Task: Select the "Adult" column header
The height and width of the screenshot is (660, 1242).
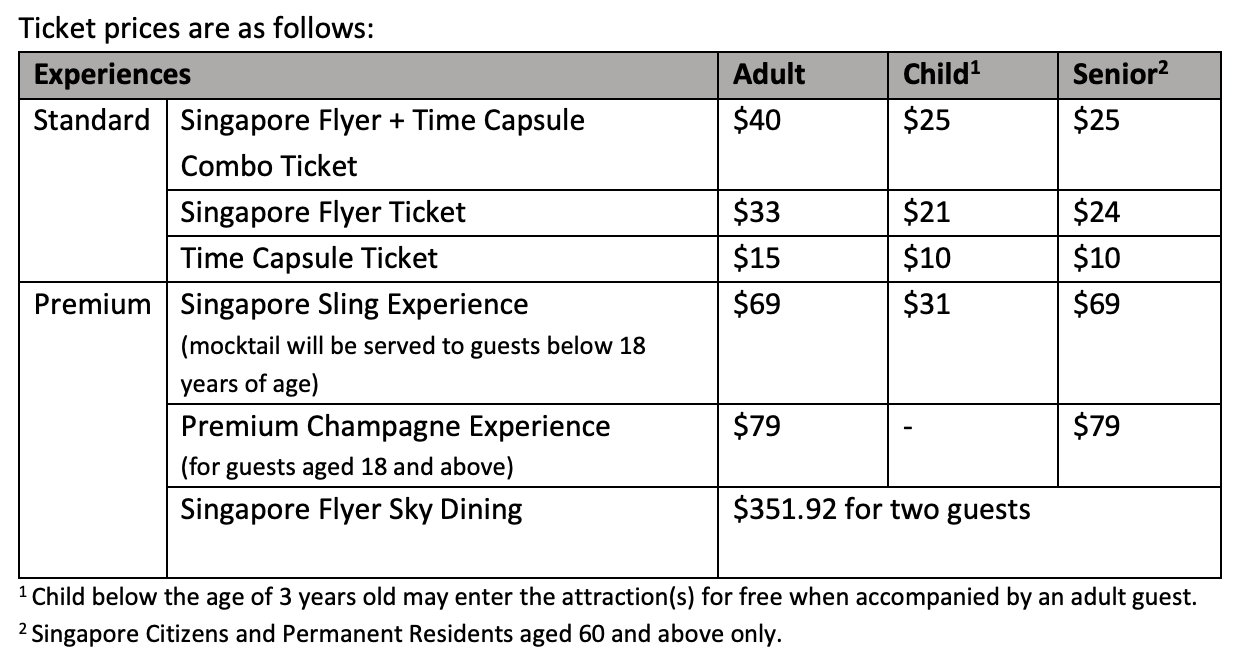Action: [768, 75]
